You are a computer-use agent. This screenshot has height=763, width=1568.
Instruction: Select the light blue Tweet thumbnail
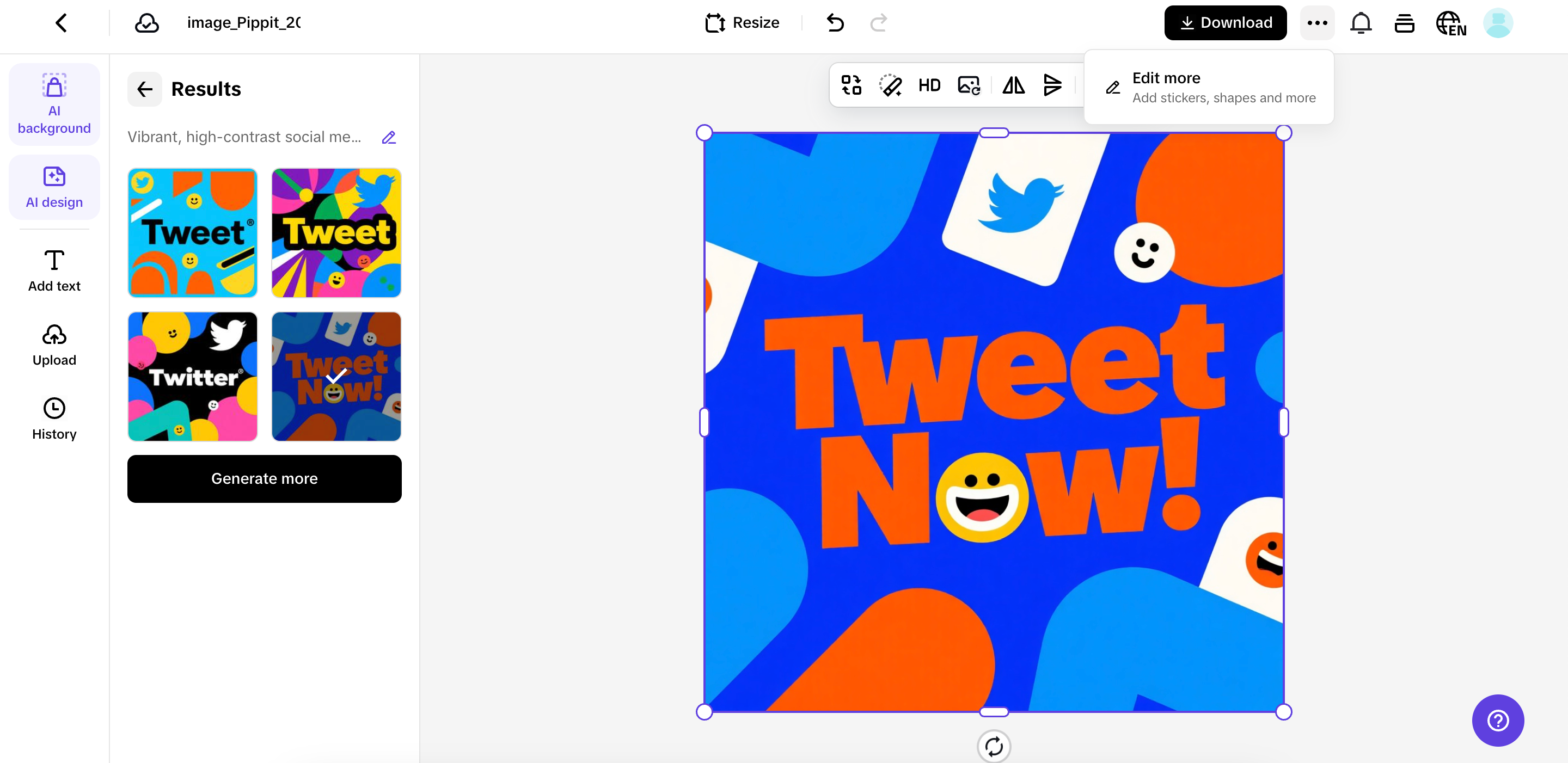coord(192,233)
